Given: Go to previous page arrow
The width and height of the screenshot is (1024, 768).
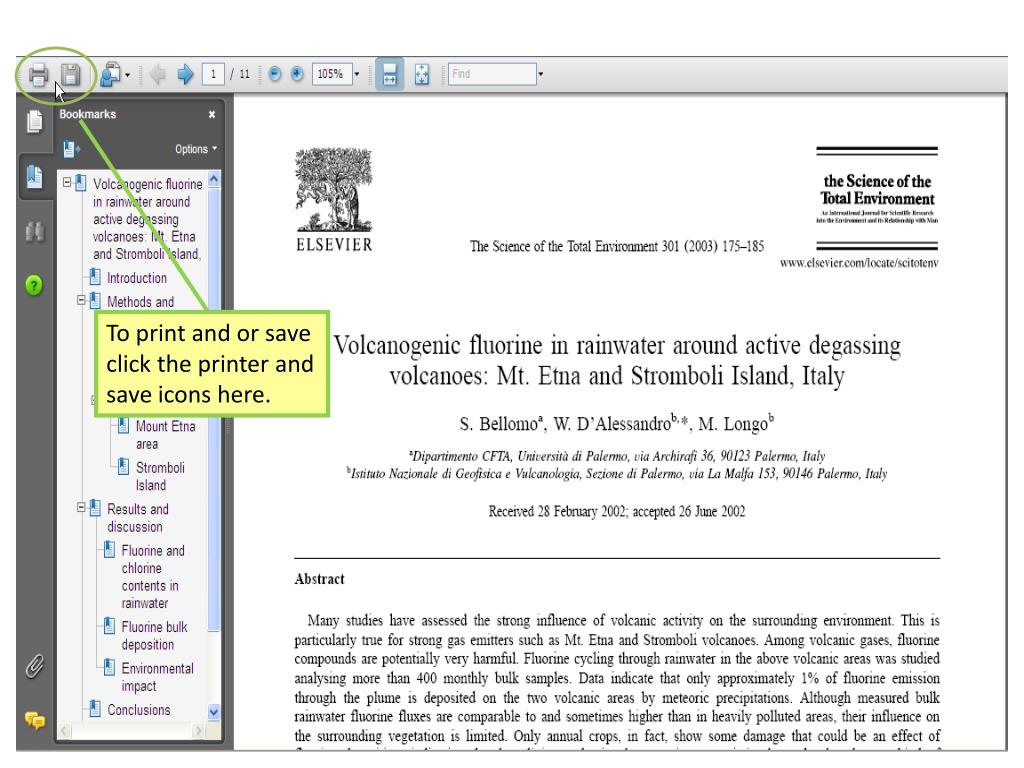Looking at the screenshot, I should tap(157, 74).
